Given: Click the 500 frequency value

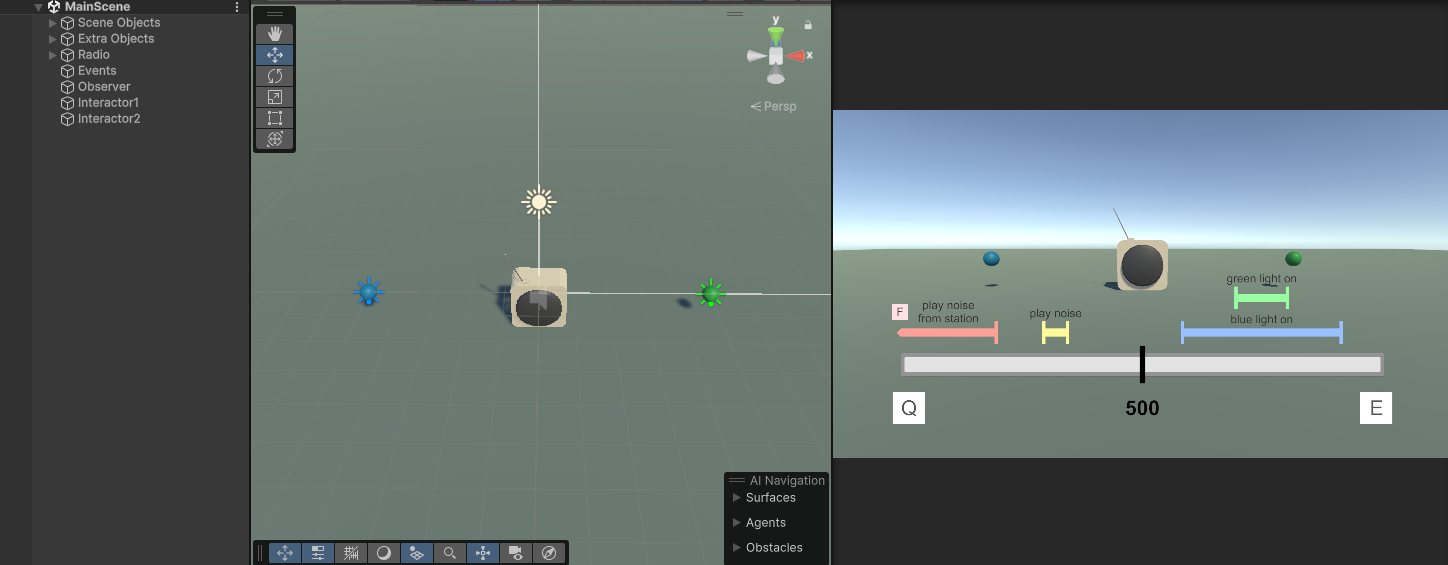Looking at the screenshot, I should (1142, 409).
